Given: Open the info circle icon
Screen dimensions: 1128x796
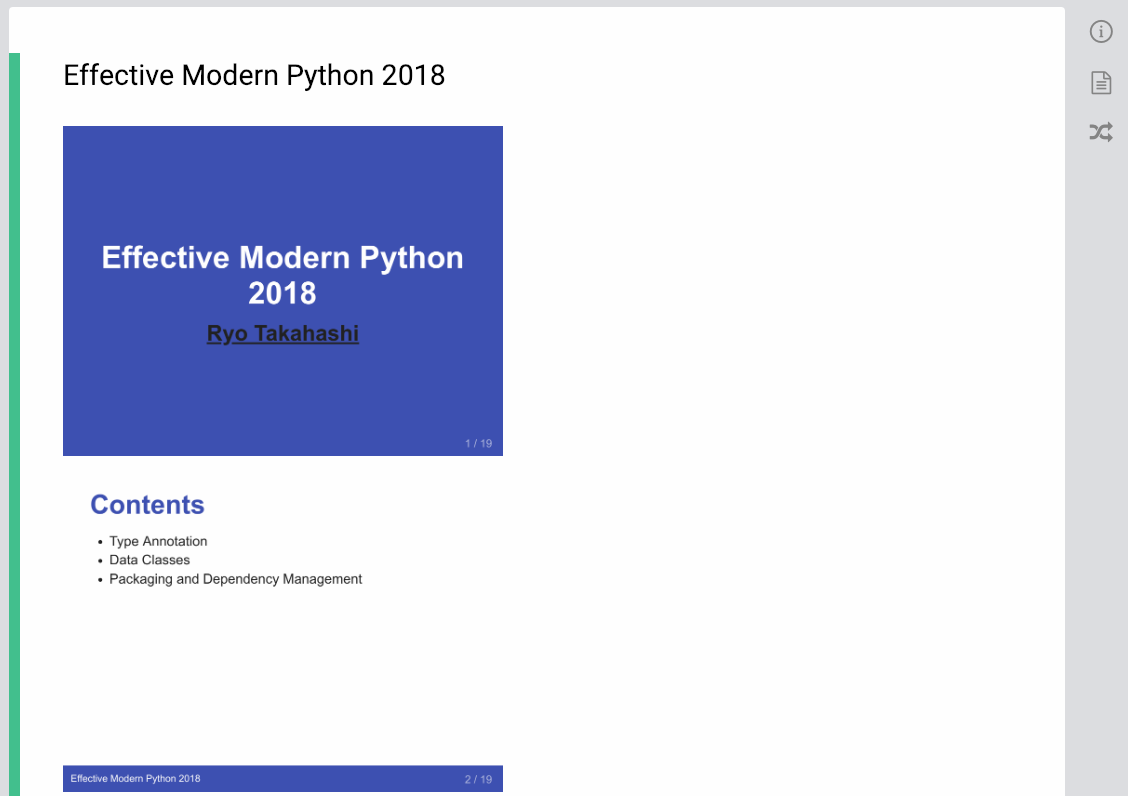Looking at the screenshot, I should pos(1101,32).
